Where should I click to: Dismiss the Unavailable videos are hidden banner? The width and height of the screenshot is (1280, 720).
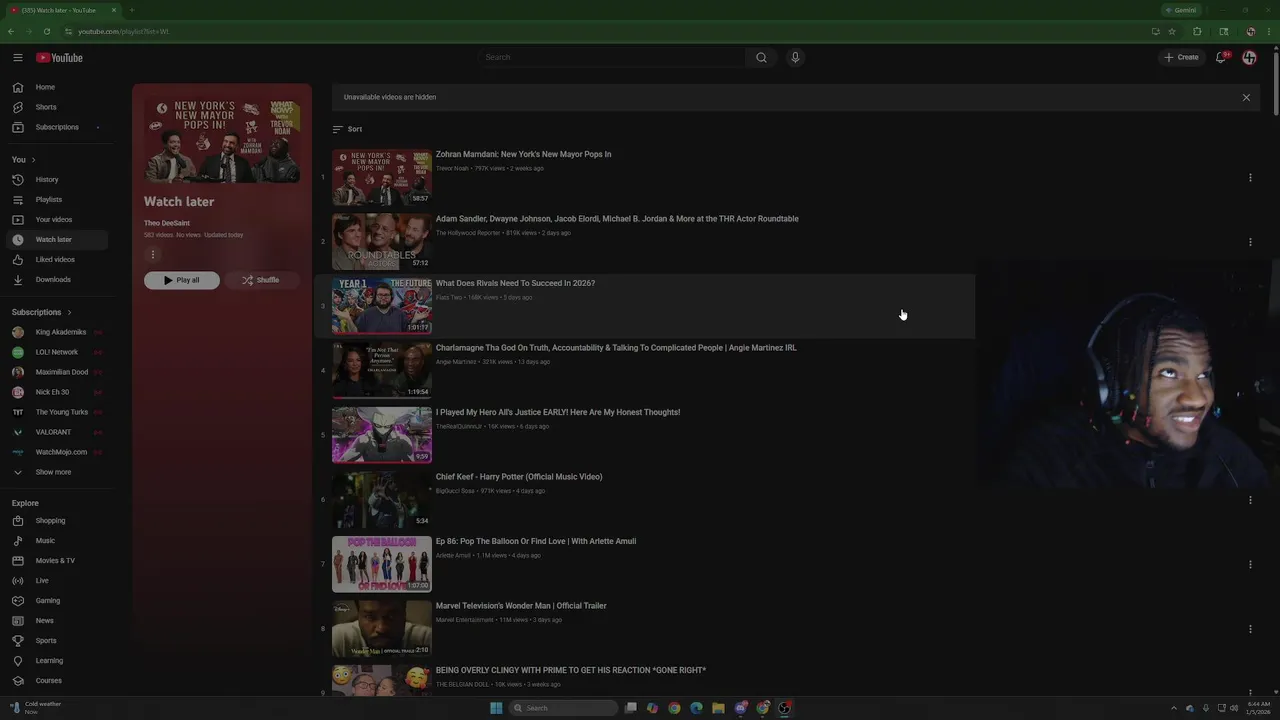coord(1246,98)
